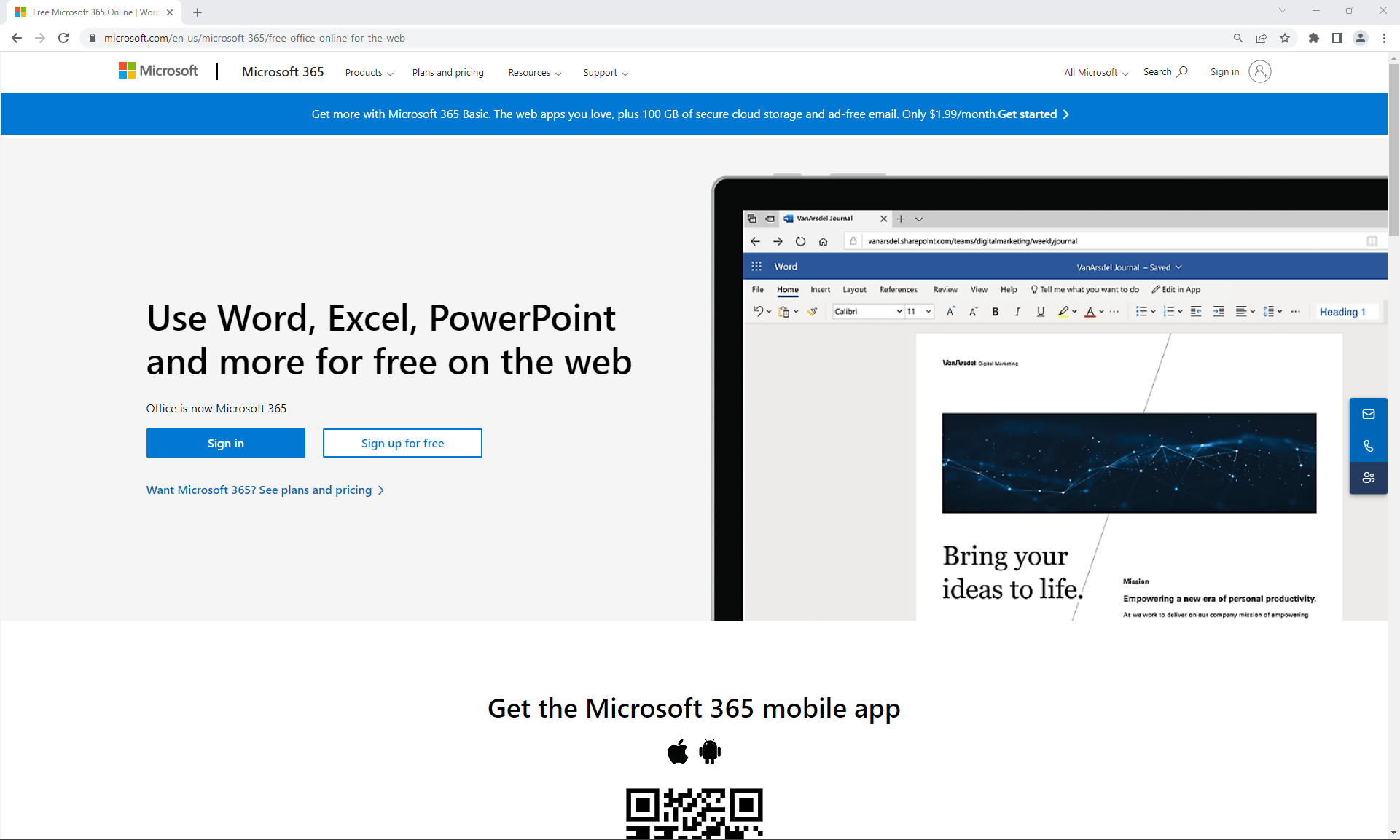
Task: Expand the Support menu
Action: (606, 72)
